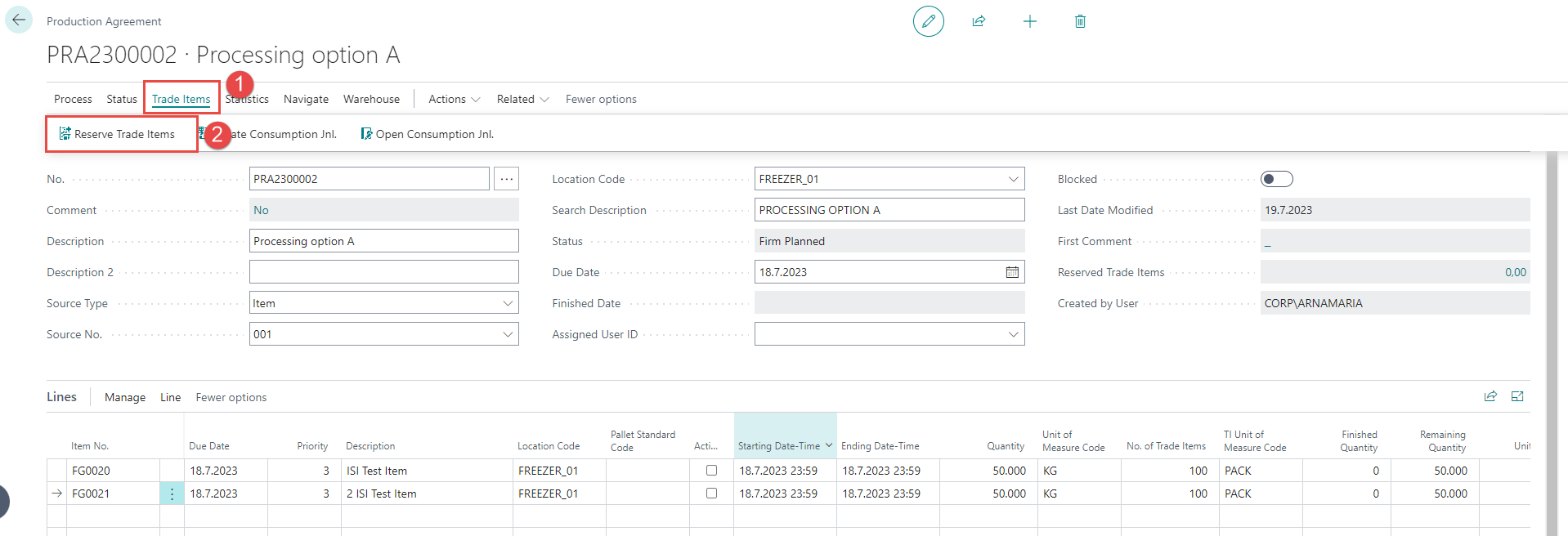1568x536 pixels.
Task: Go back using the arrow icon
Action: (x=19, y=20)
